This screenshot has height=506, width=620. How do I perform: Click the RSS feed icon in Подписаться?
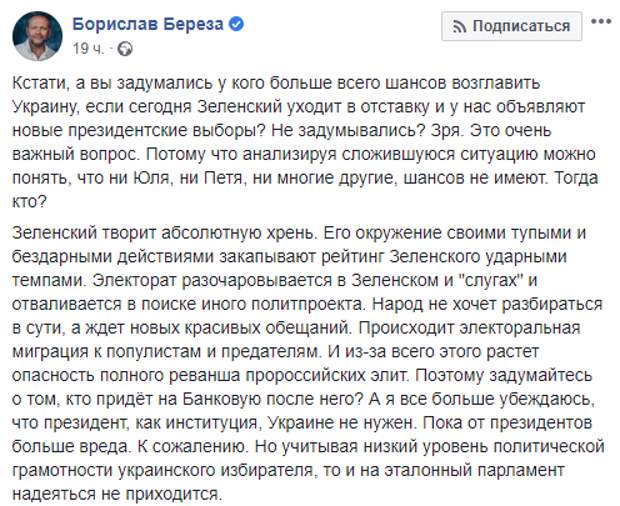click(459, 26)
